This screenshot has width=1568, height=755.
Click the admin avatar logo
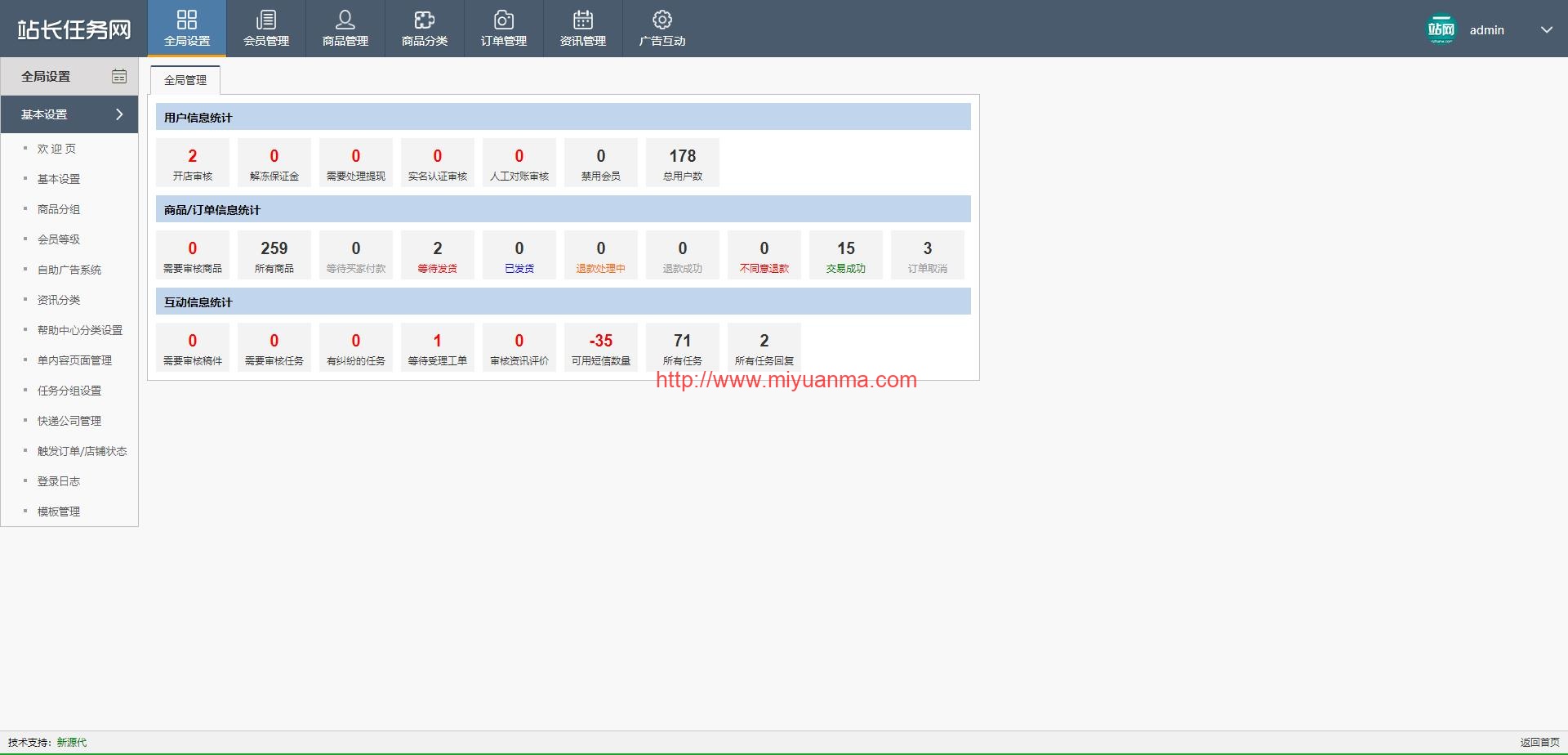tap(1441, 29)
